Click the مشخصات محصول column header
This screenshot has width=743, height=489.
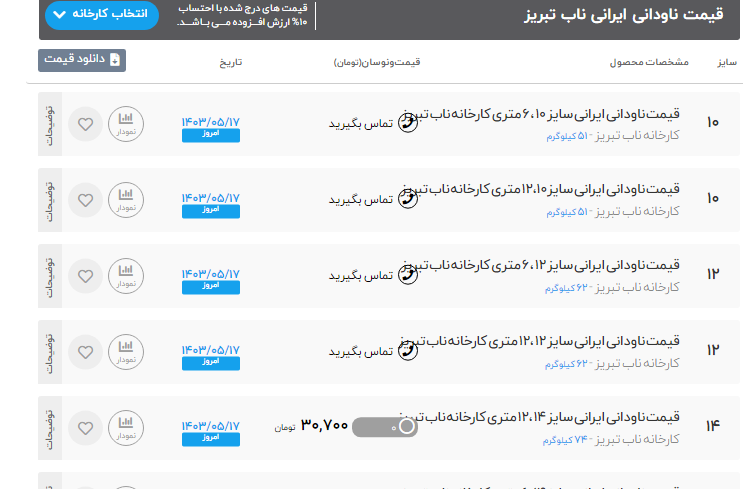[x=649, y=62]
